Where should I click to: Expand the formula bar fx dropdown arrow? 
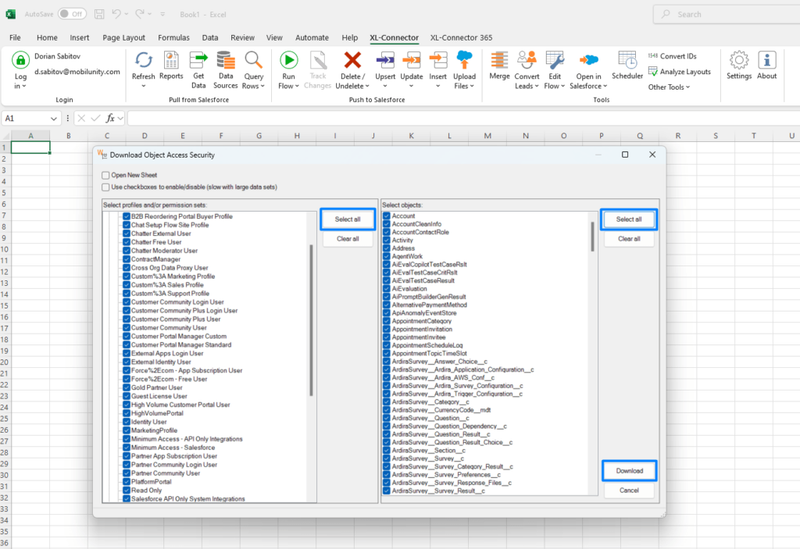click(x=120, y=118)
